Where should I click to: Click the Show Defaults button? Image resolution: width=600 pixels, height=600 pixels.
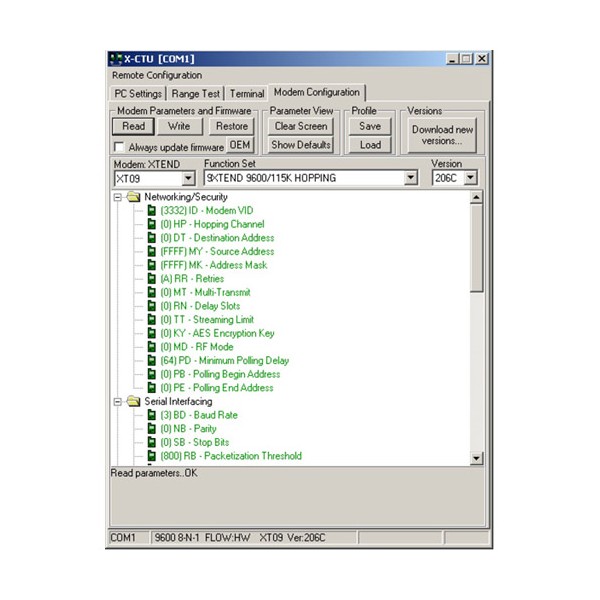(x=301, y=145)
